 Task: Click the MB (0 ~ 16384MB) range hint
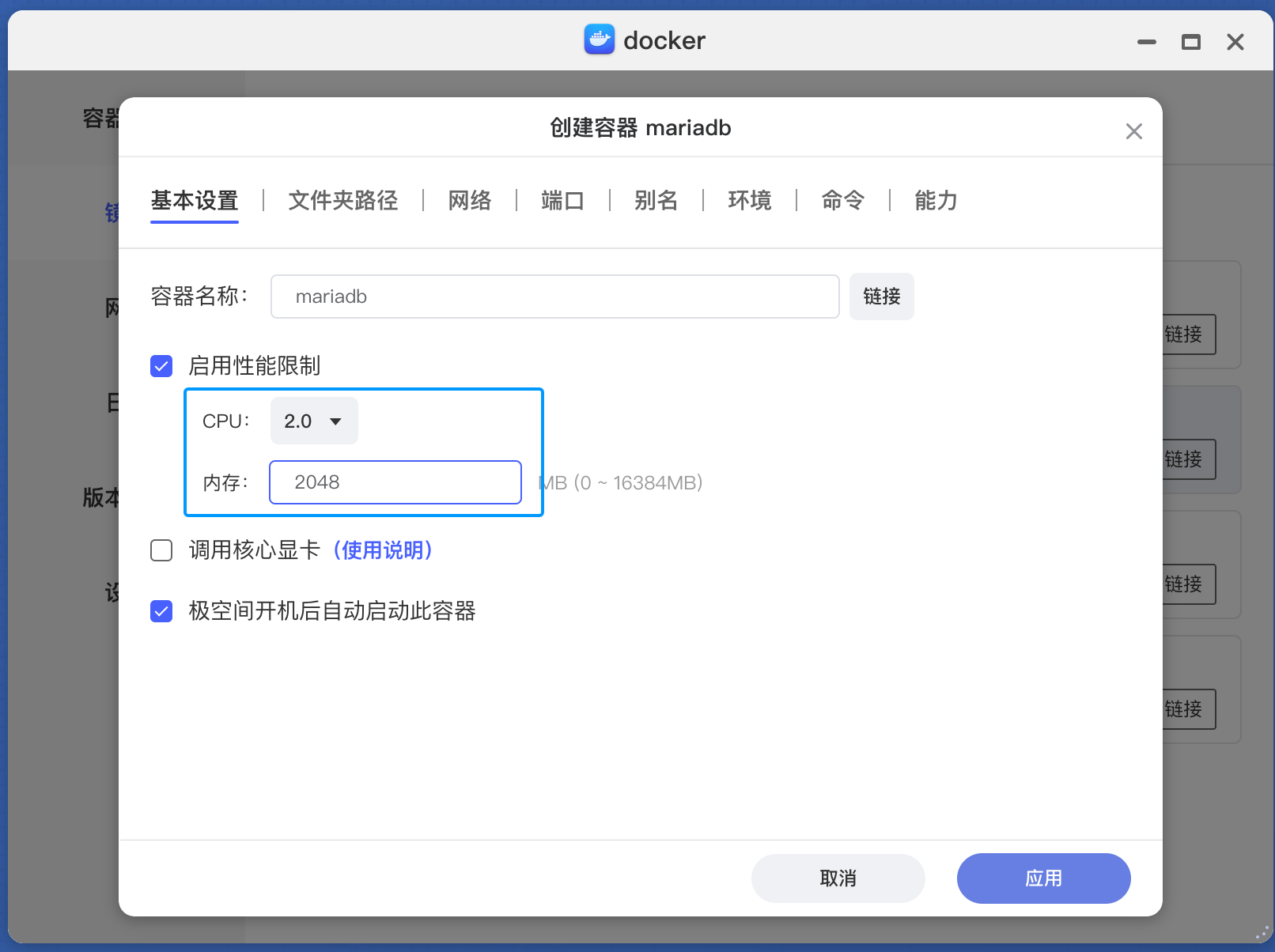[621, 482]
